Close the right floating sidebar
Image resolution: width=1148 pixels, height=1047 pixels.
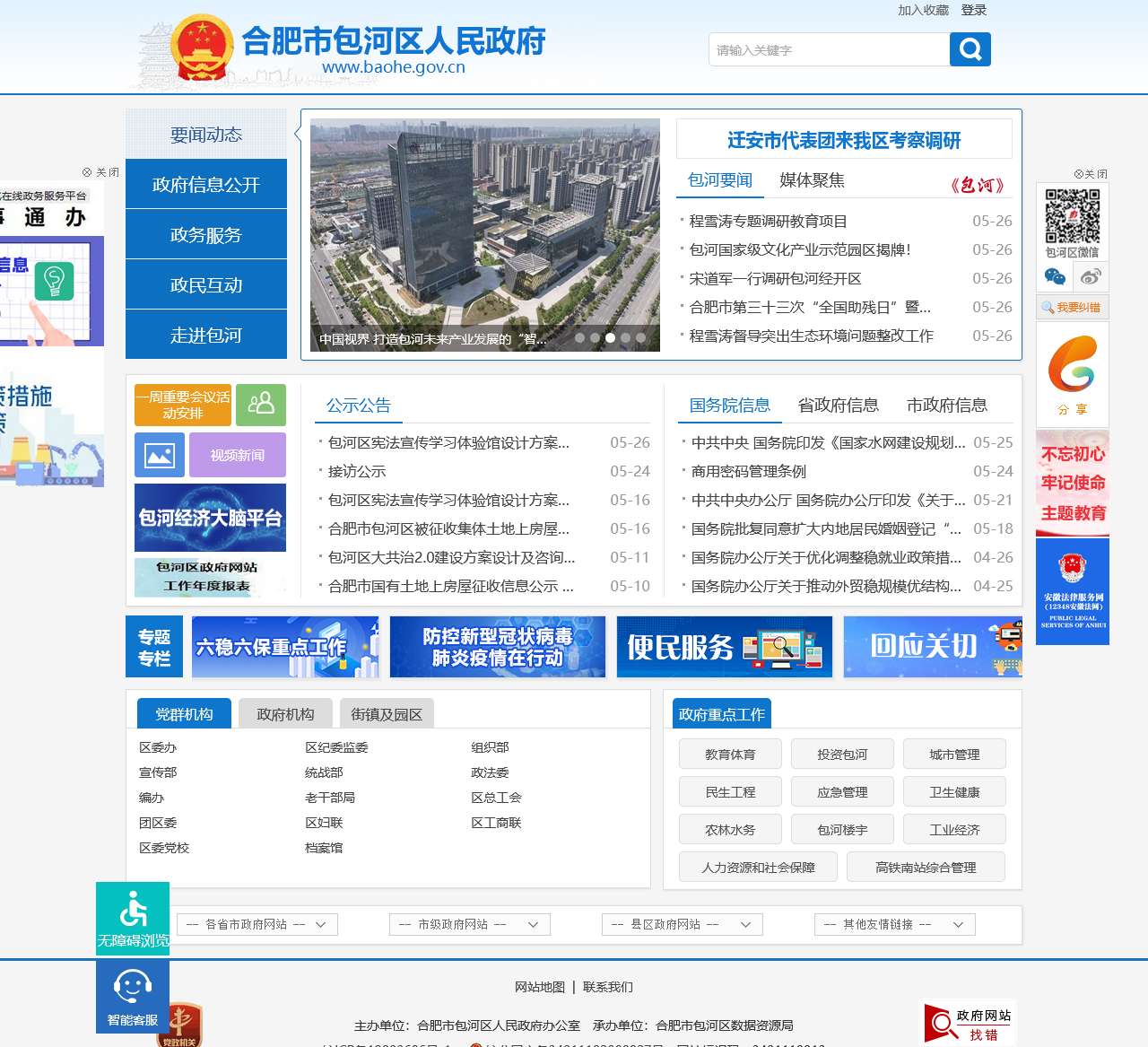click(1091, 174)
